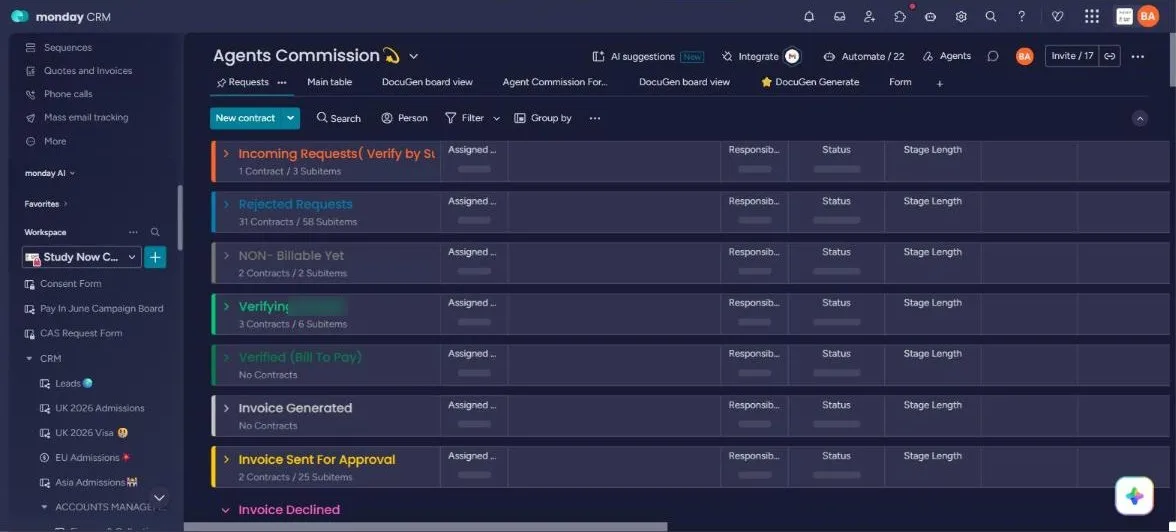Expand the Incoming Requests group
The height and width of the screenshot is (532, 1176).
[226, 153]
